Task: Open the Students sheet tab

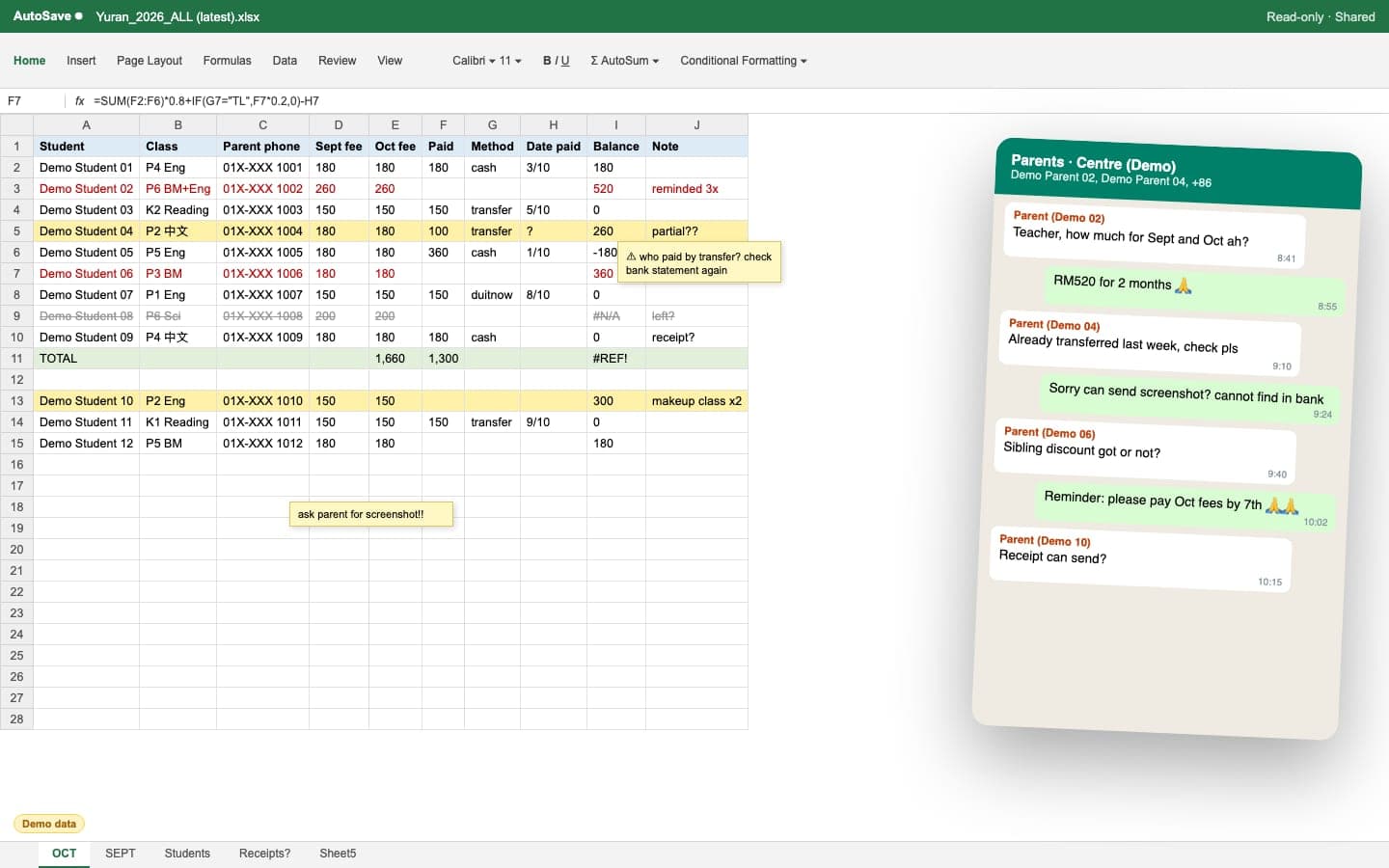Action: click(x=187, y=854)
